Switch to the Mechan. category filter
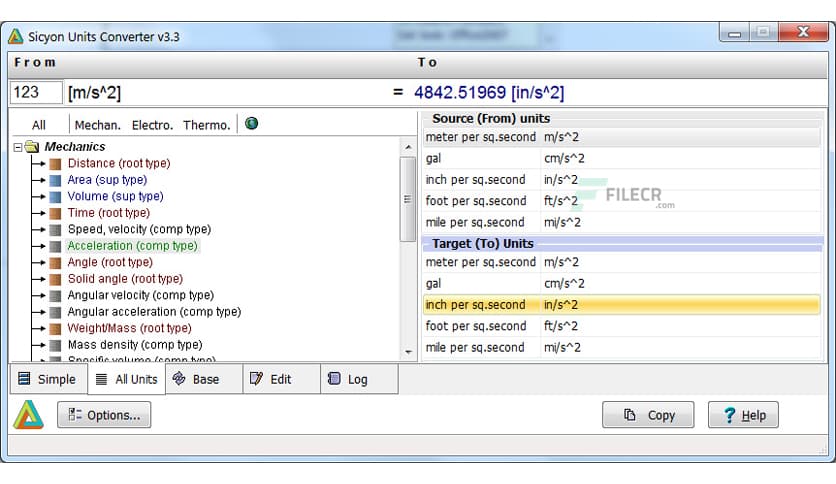 tap(98, 125)
